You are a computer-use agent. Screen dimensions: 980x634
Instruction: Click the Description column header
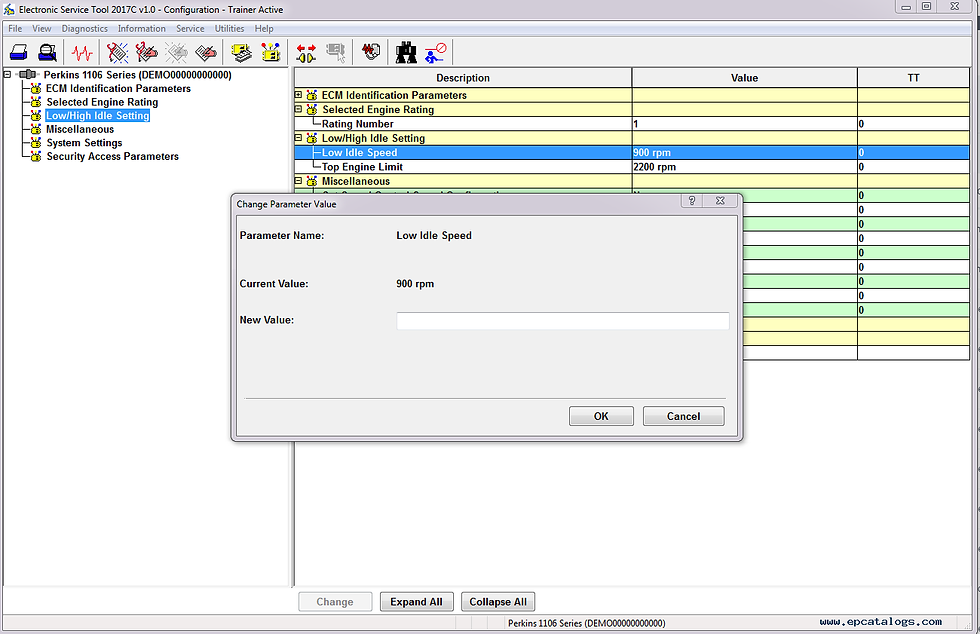463,78
